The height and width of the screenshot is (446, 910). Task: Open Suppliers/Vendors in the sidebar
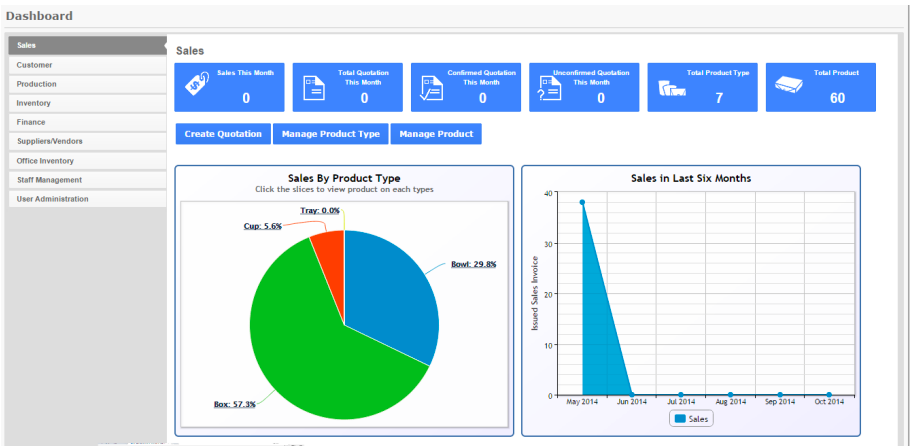(x=86, y=141)
